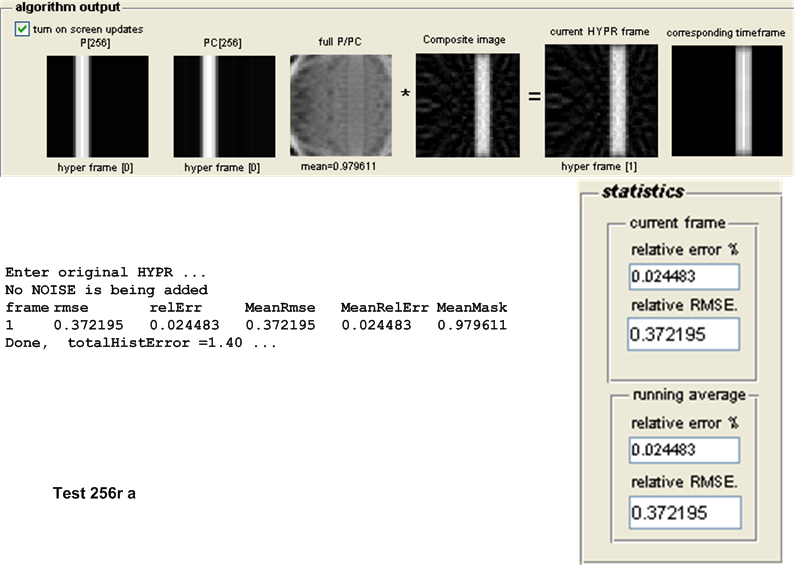The height and width of the screenshot is (565, 794).
Task: Open the corresponding timeframe image
Action: click(x=726, y=101)
